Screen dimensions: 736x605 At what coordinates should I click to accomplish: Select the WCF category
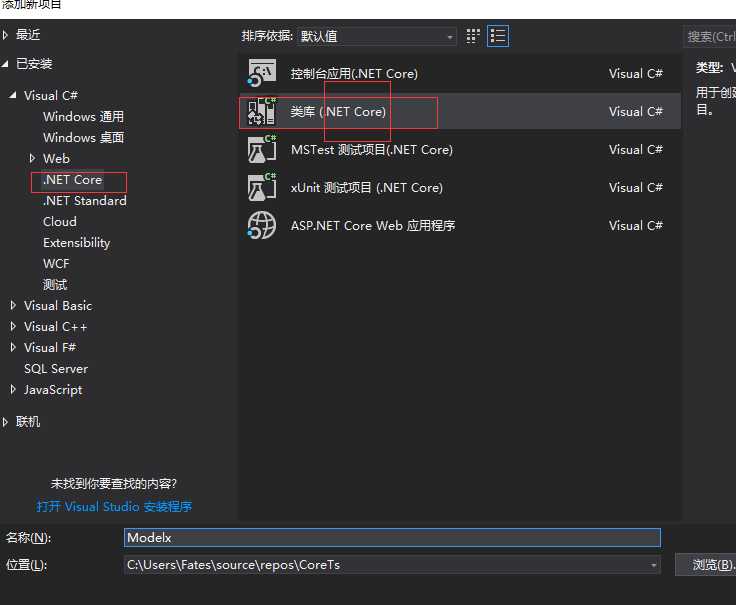[56, 264]
